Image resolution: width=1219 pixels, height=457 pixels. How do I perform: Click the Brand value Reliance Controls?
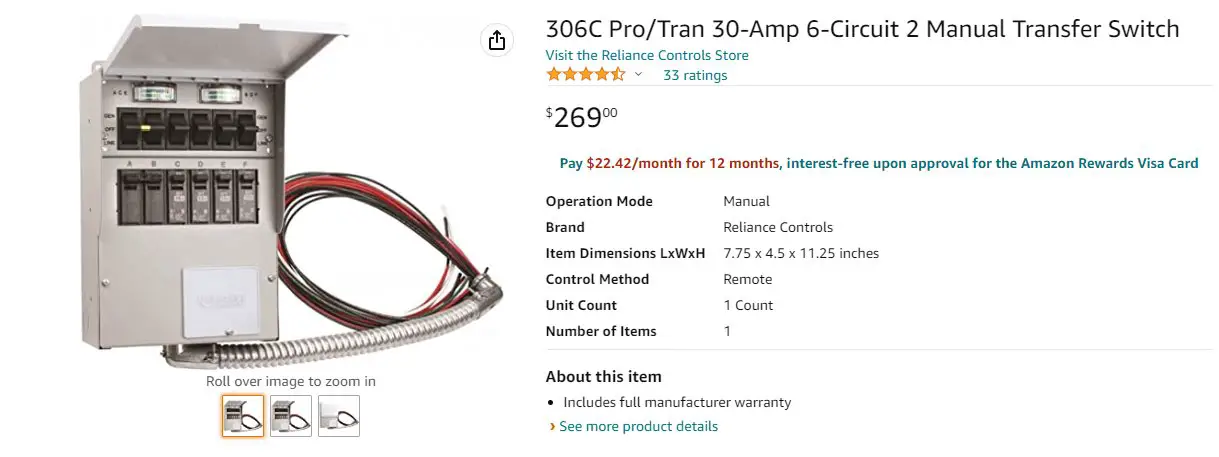pos(778,227)
